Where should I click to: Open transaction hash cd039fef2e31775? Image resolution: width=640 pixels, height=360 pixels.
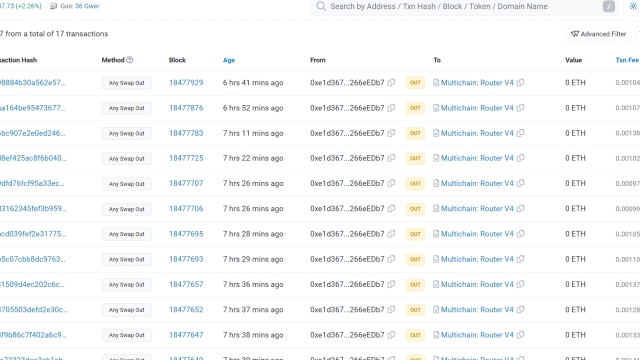[33, 234]
